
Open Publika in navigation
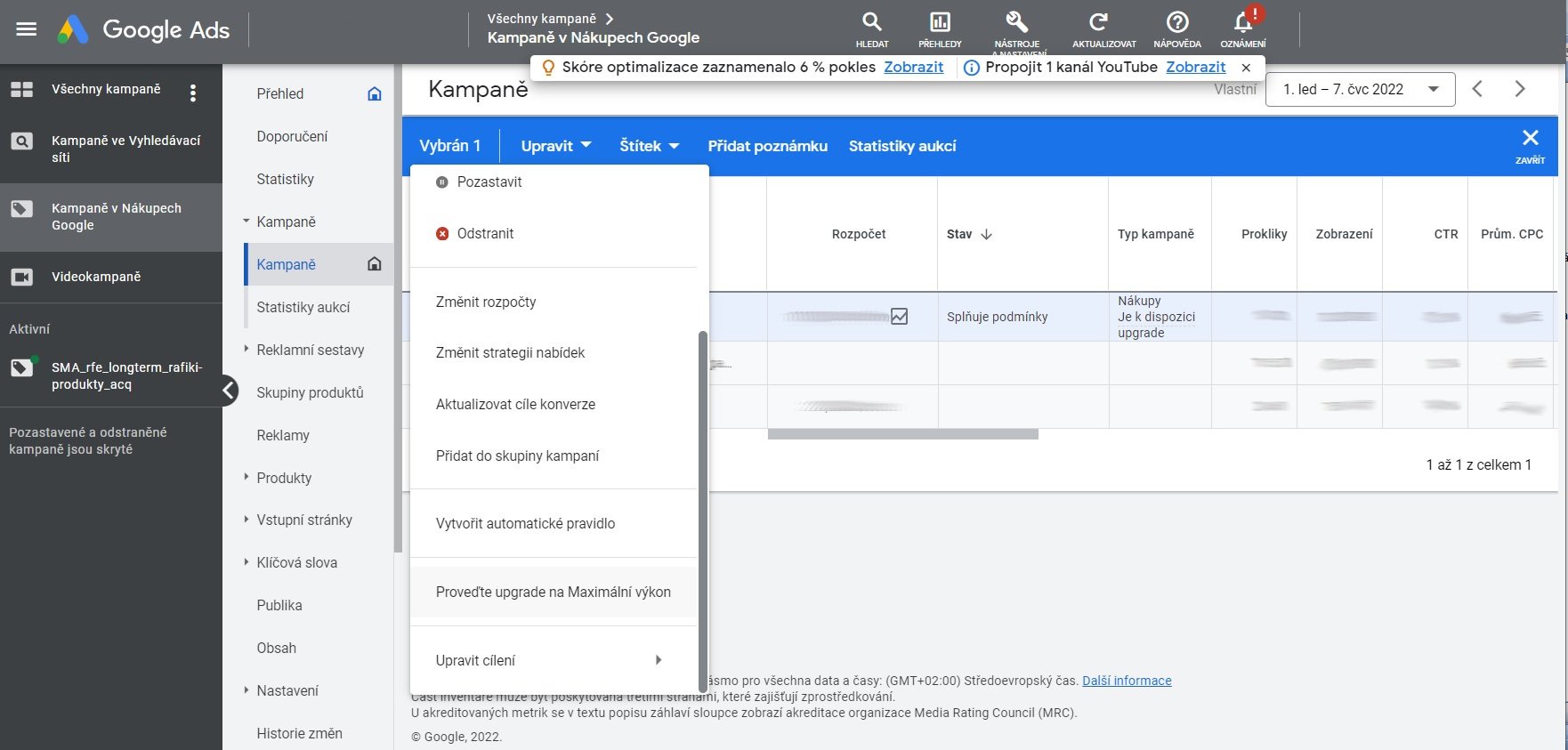coord(279,605)
